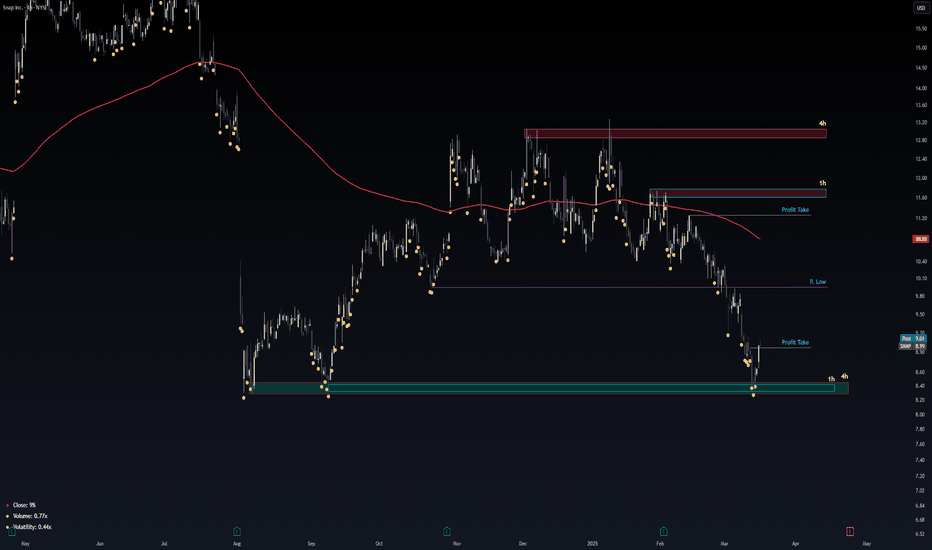Image resolution: width=932 pixels, height=550 pixels.
Task: Click the earnings marker above the Aug label
Action: 237,531
